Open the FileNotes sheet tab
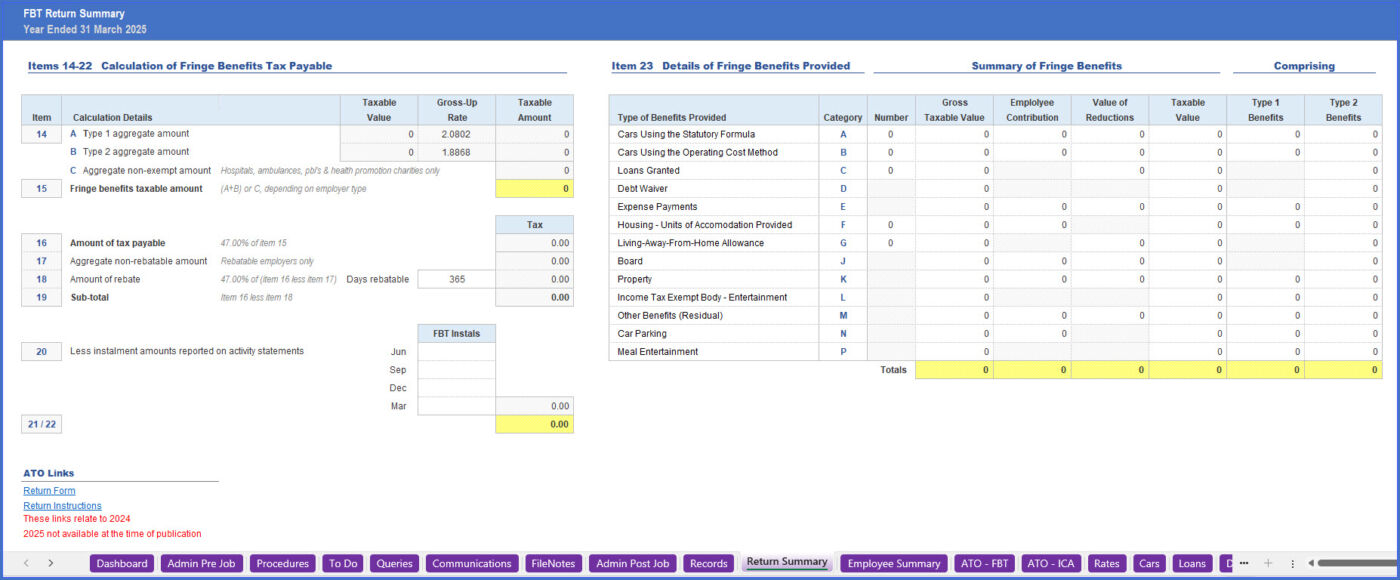The height and width of the screenshot is (580, 1400). pos(553,563)
